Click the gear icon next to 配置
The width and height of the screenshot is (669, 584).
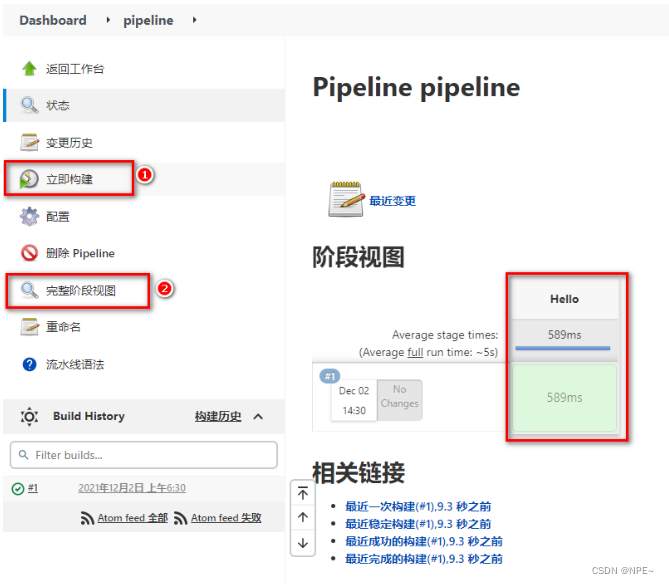(29, 216)
